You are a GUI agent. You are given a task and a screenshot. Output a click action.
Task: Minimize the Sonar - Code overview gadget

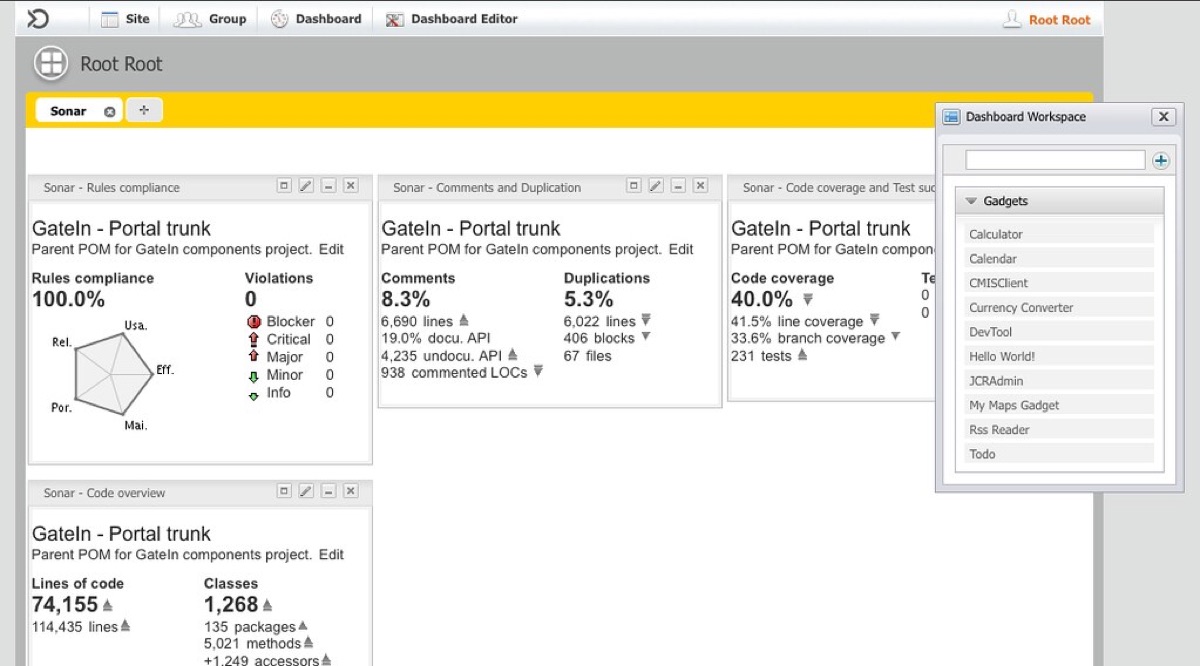(328, 491)
